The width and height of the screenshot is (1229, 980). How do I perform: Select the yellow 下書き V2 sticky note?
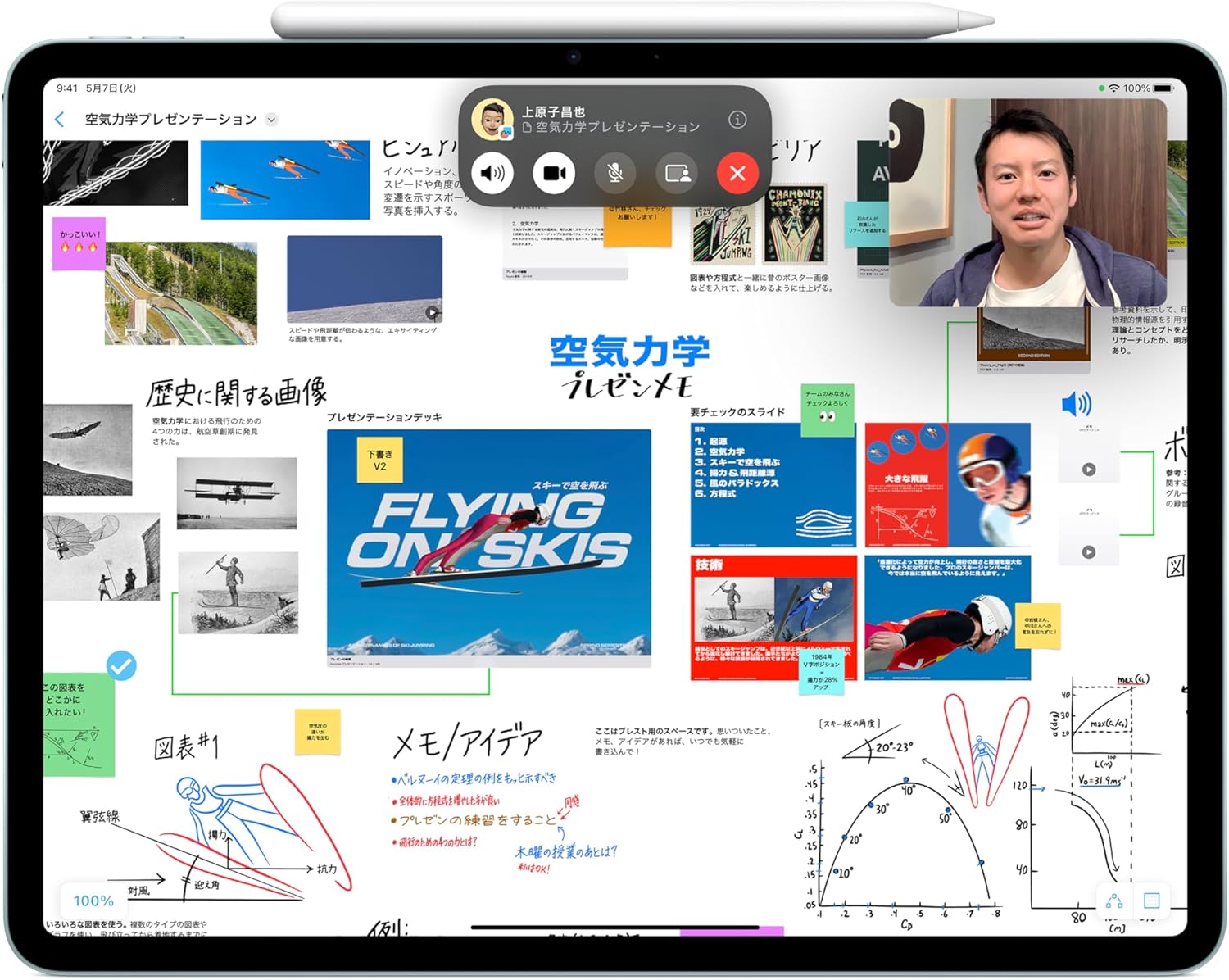pos(379,461)
